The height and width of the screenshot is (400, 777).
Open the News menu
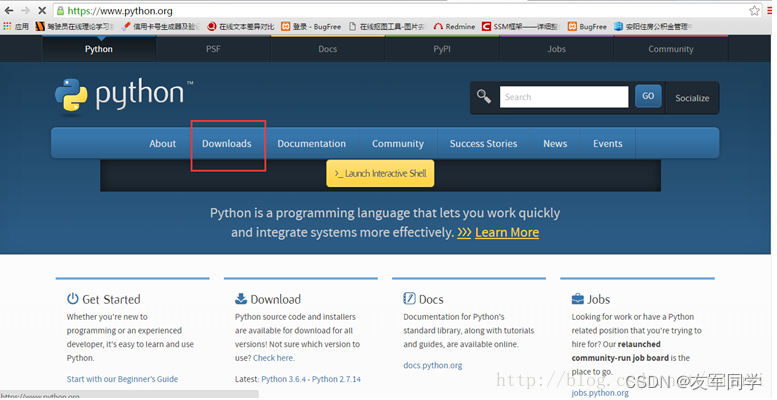point(555,143)
